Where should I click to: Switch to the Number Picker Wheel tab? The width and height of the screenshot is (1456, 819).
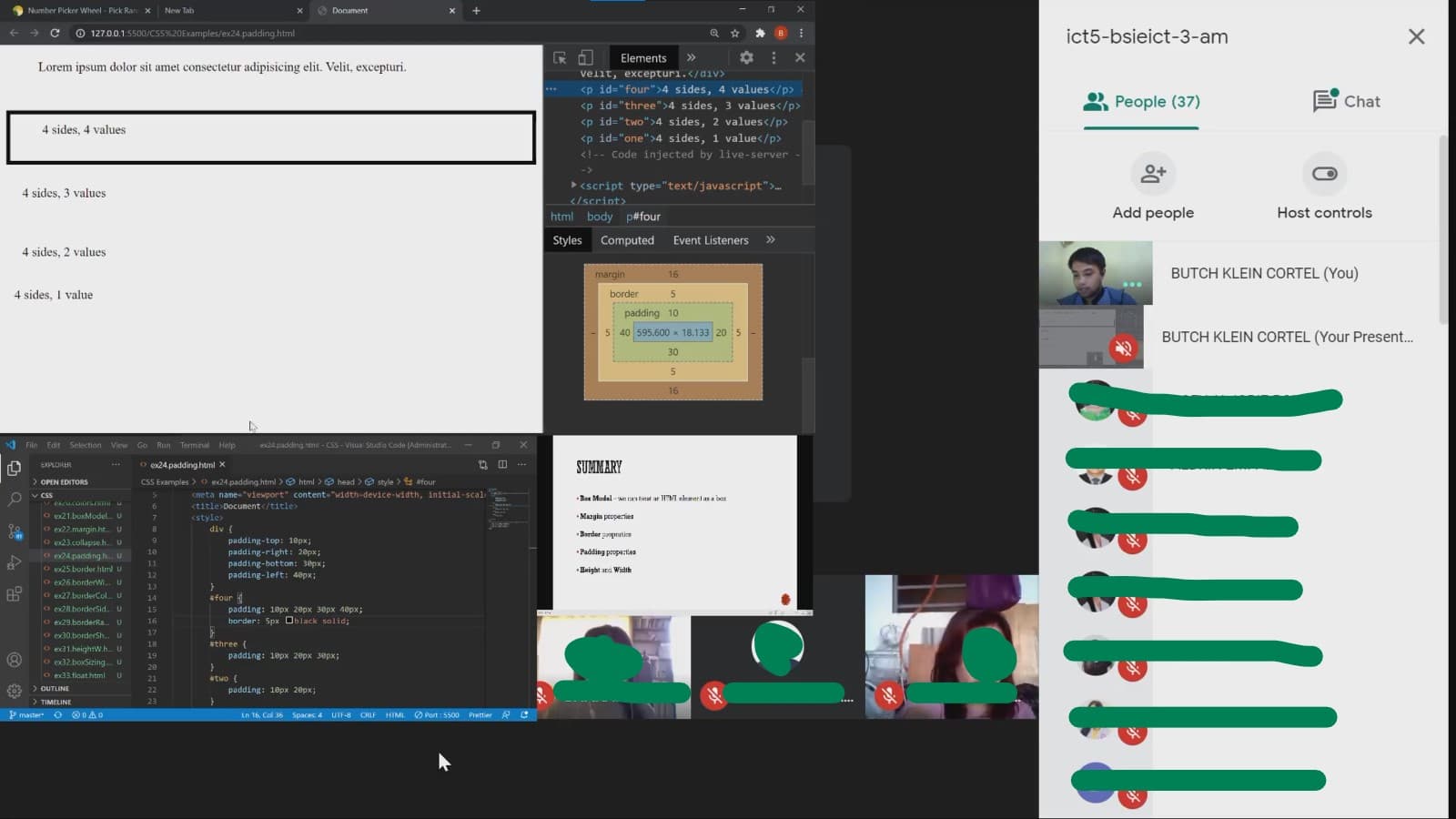tap(82, 10)
